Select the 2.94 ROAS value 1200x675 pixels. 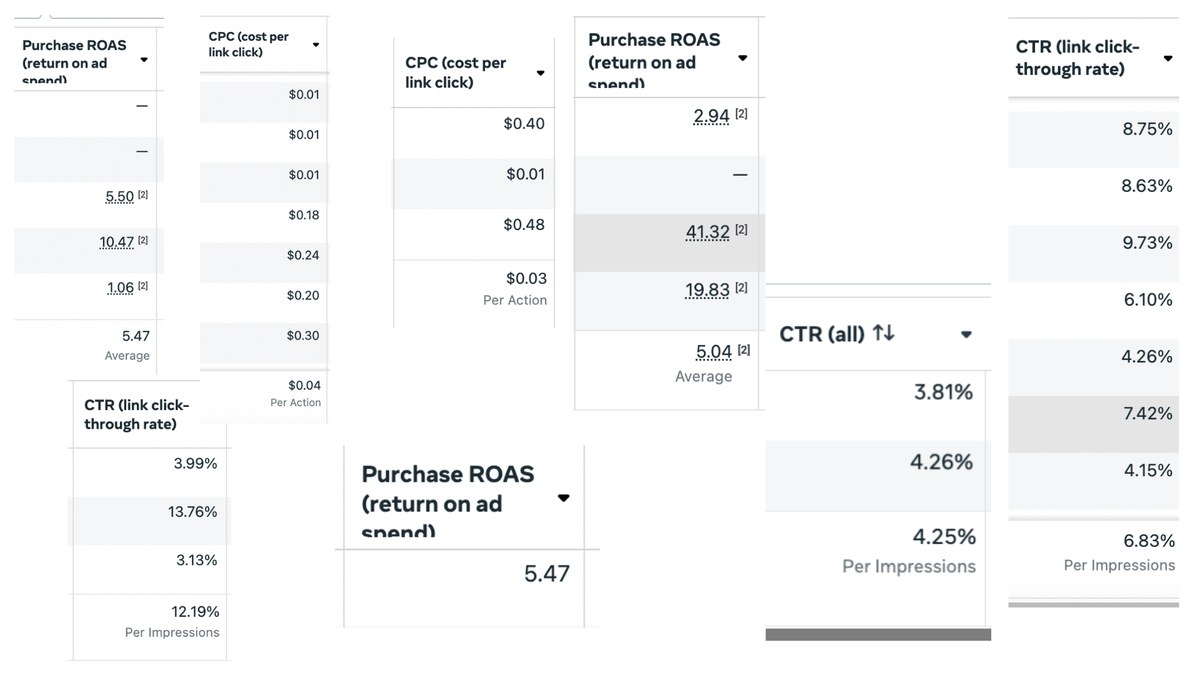(711, 116)
